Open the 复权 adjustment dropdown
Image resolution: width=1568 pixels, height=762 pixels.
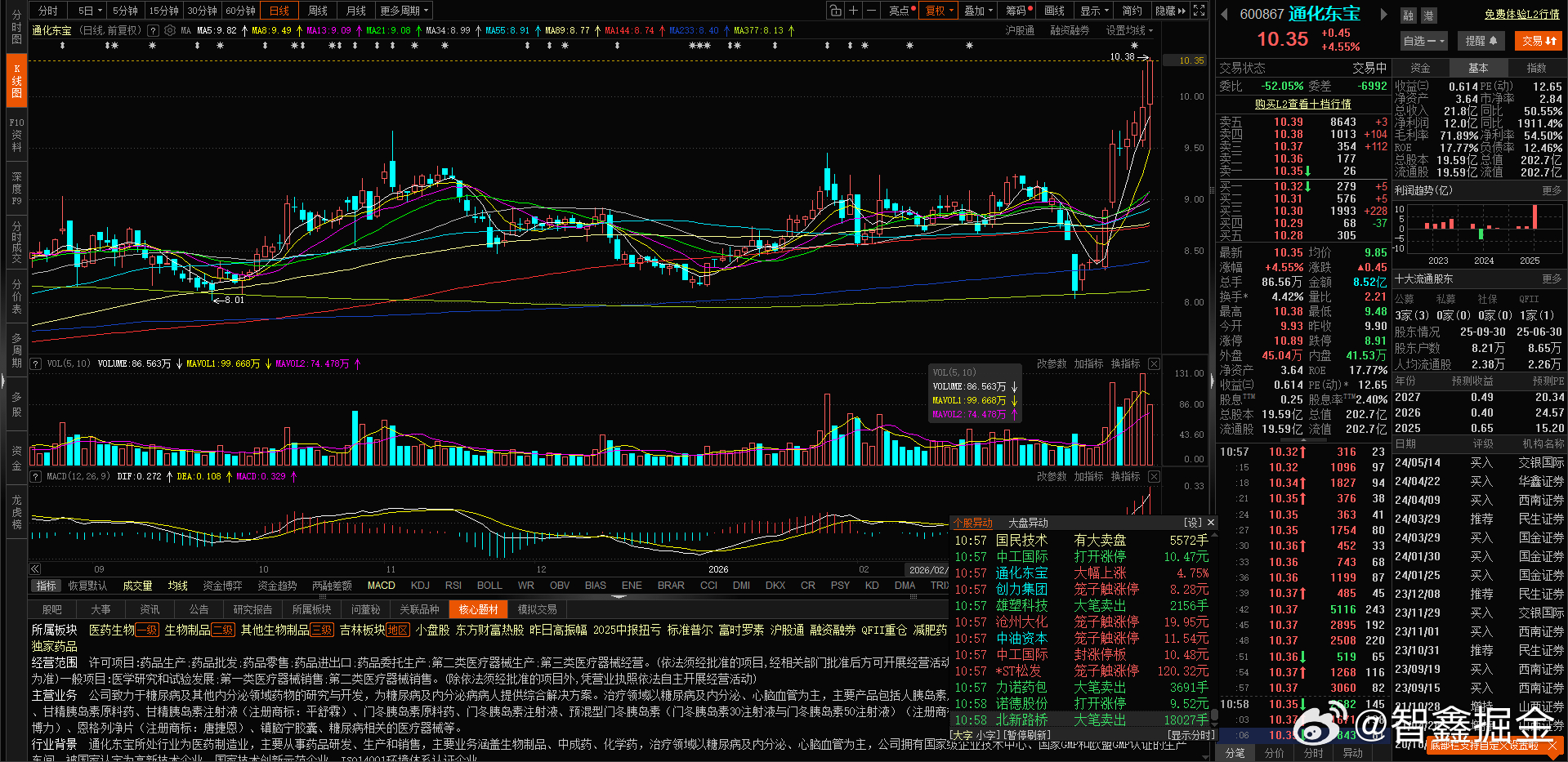(x=940, y=11)
